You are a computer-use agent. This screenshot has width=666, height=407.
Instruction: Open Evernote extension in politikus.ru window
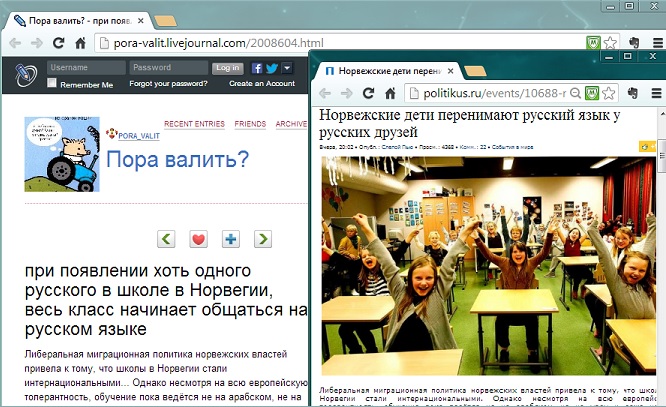pyautogui.click(x=592, y=93)
